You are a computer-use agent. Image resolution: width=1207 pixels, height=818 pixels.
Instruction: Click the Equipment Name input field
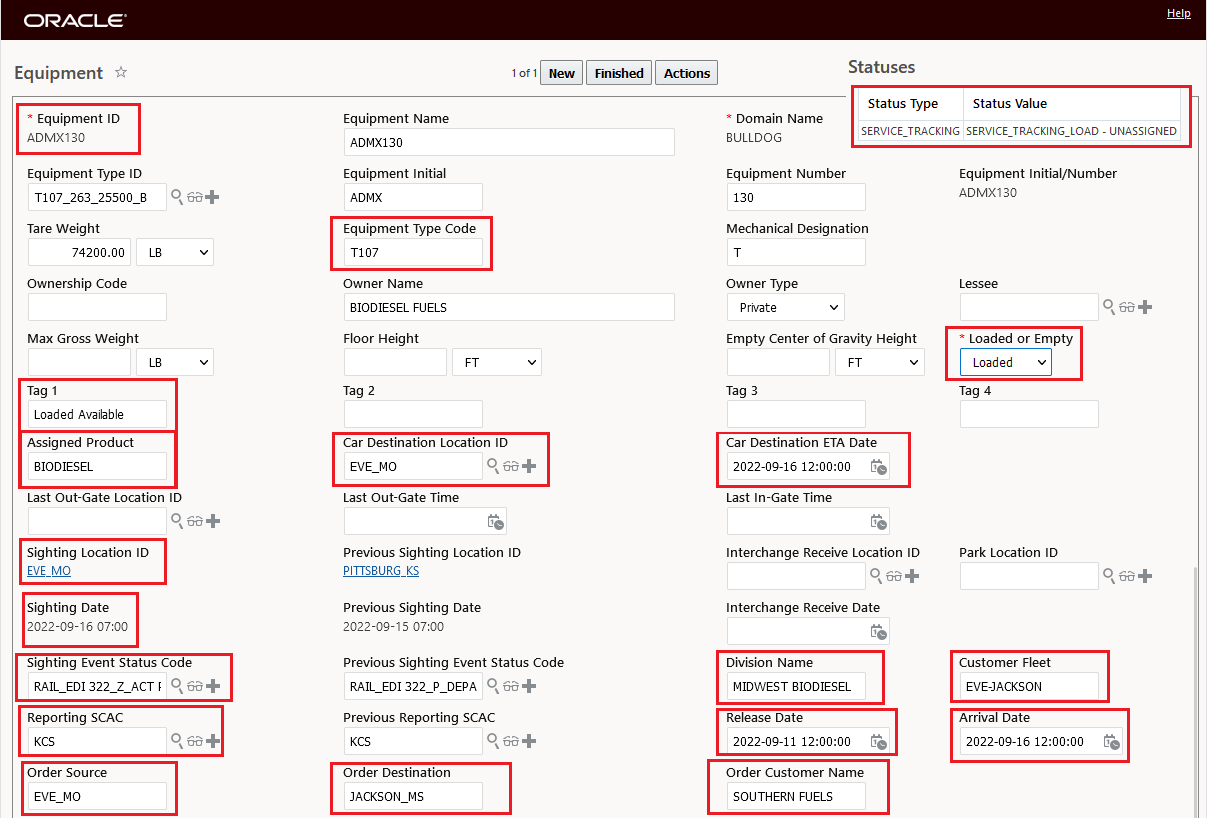[509, 142]
